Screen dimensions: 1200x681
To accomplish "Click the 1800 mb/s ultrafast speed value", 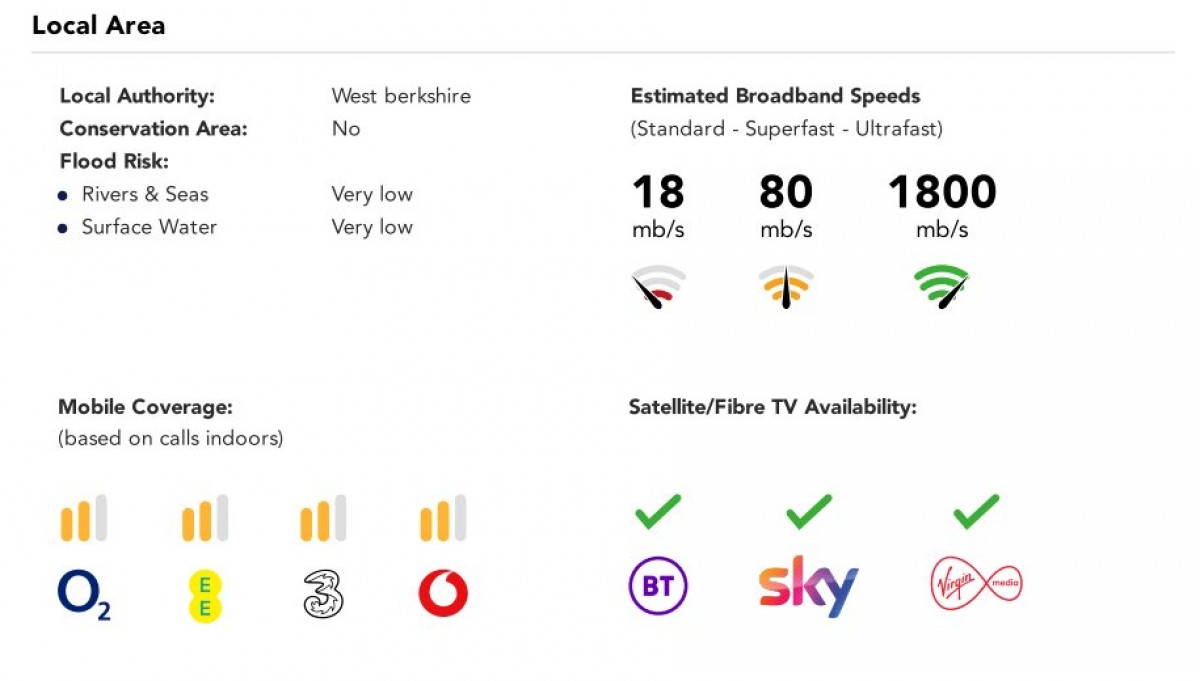I will pyautogui.click(x=942, y=193).
